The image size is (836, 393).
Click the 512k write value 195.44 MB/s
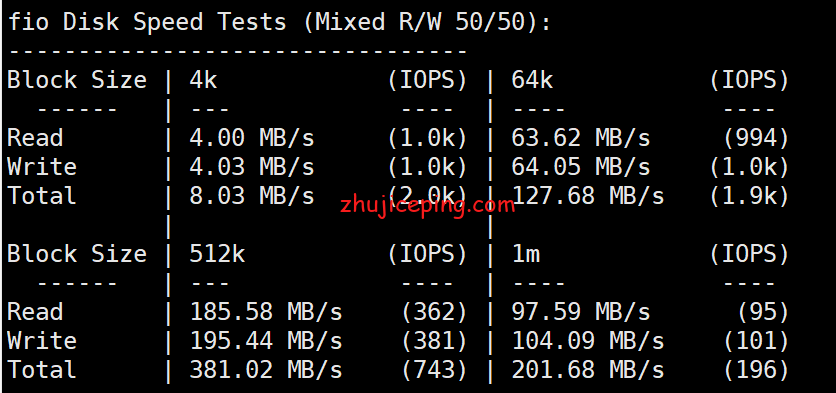266,341
